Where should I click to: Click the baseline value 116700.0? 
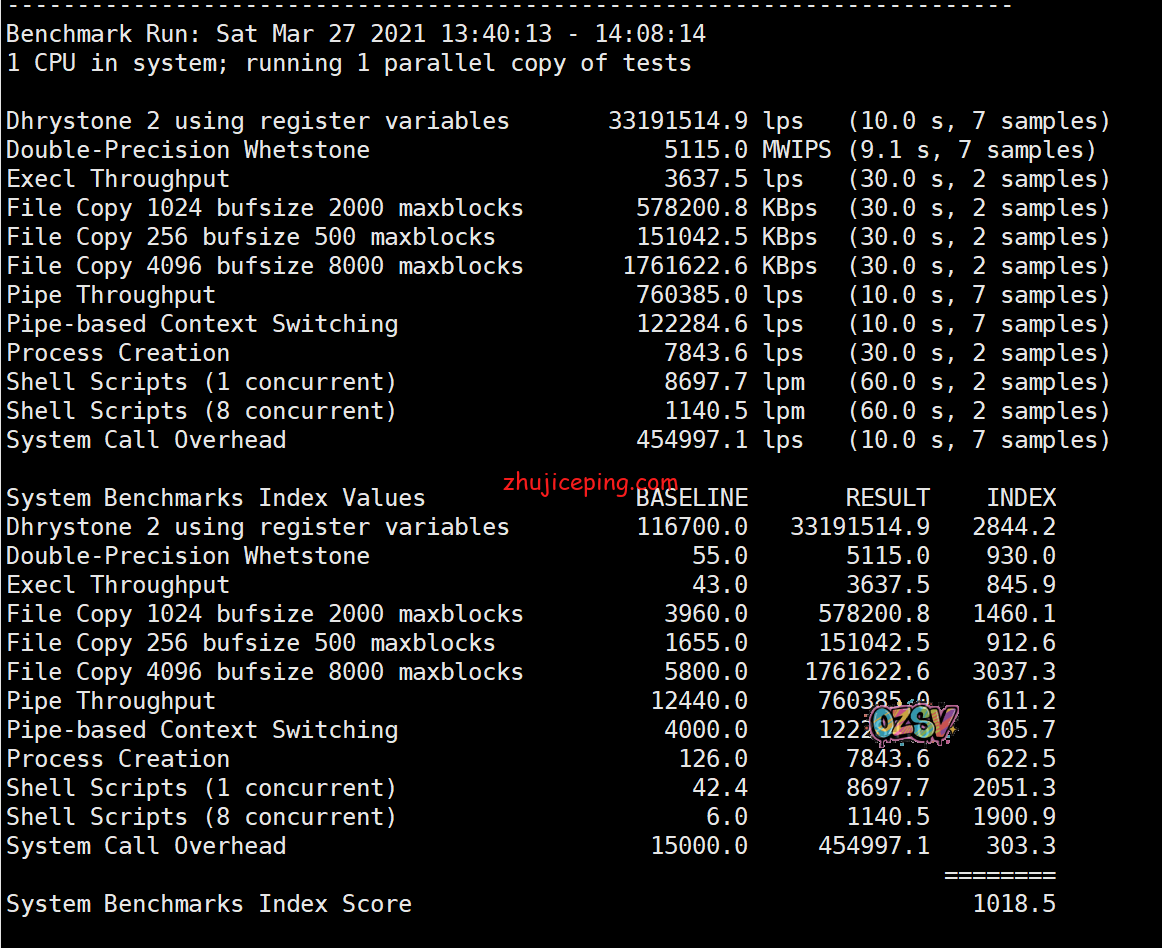pyautogui.click(x=692, y=527)
